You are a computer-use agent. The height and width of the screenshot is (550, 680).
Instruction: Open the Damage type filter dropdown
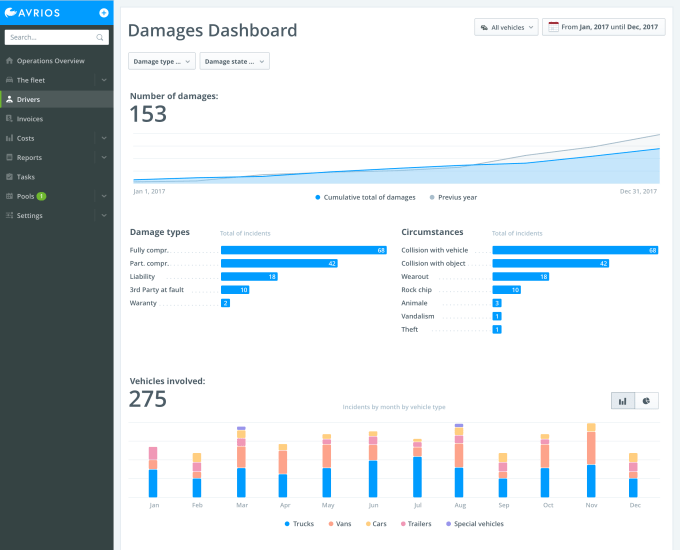click(161, 62)
